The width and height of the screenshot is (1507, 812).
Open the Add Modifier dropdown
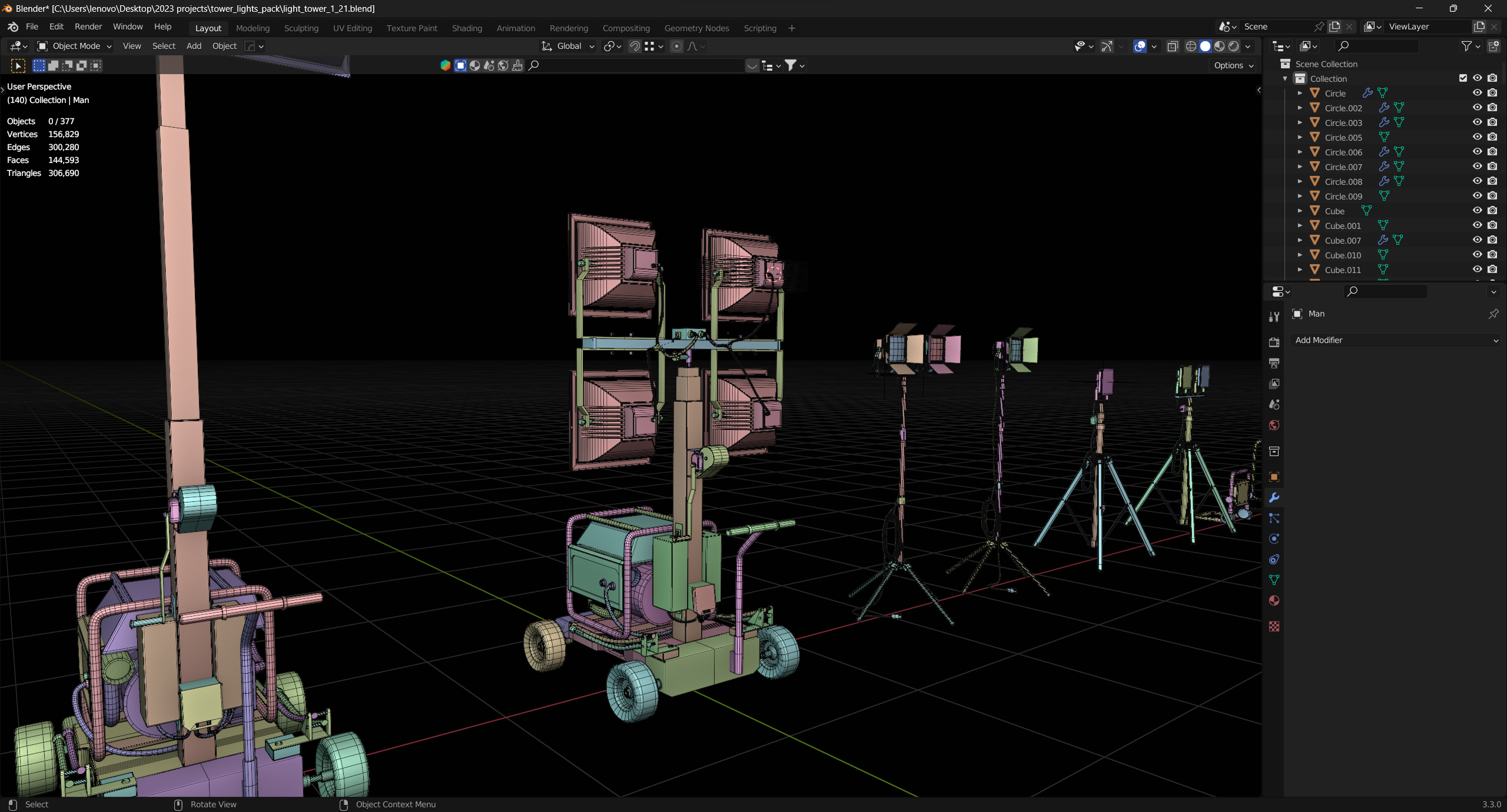[1395, 340]
